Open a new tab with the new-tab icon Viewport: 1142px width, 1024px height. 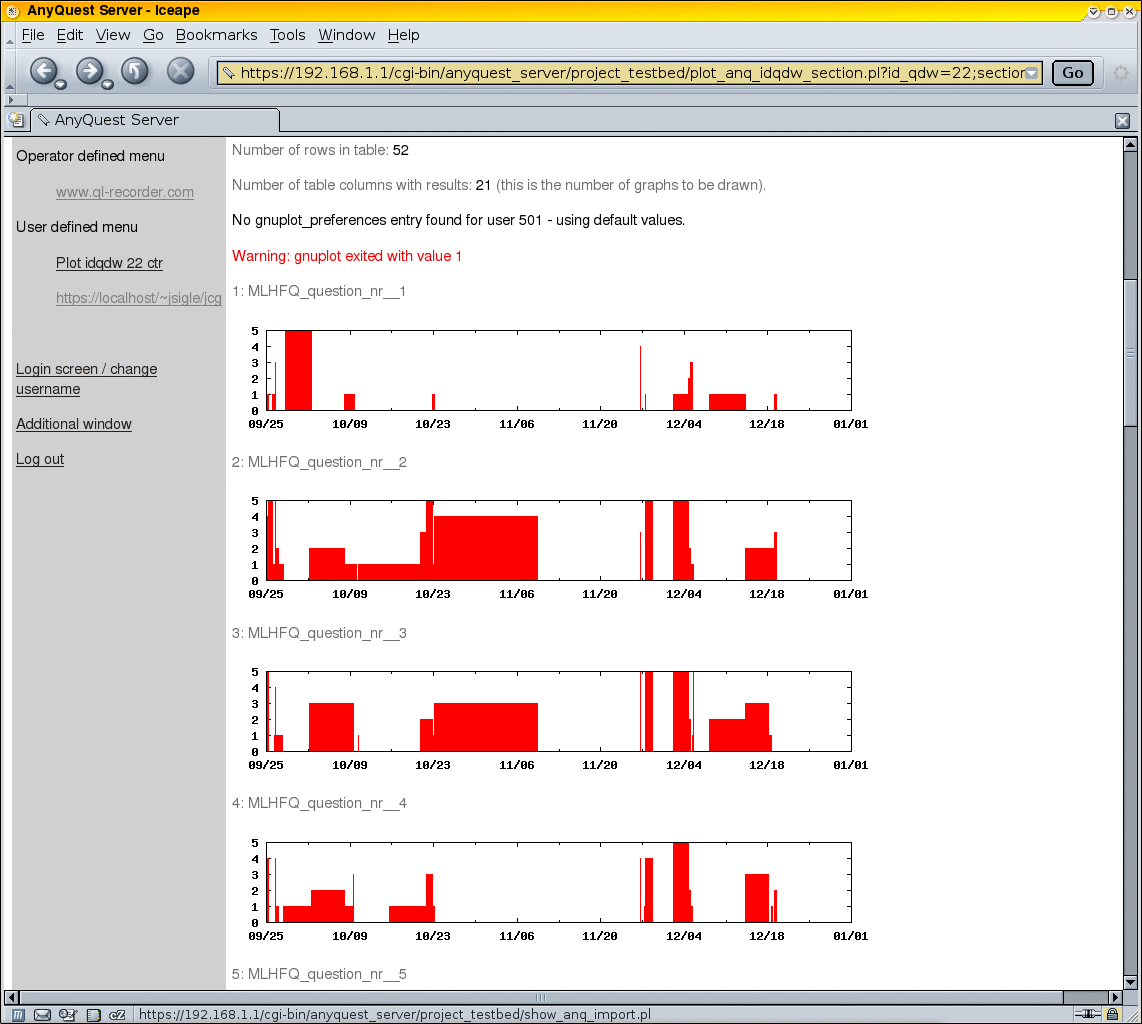click(16, 120)
